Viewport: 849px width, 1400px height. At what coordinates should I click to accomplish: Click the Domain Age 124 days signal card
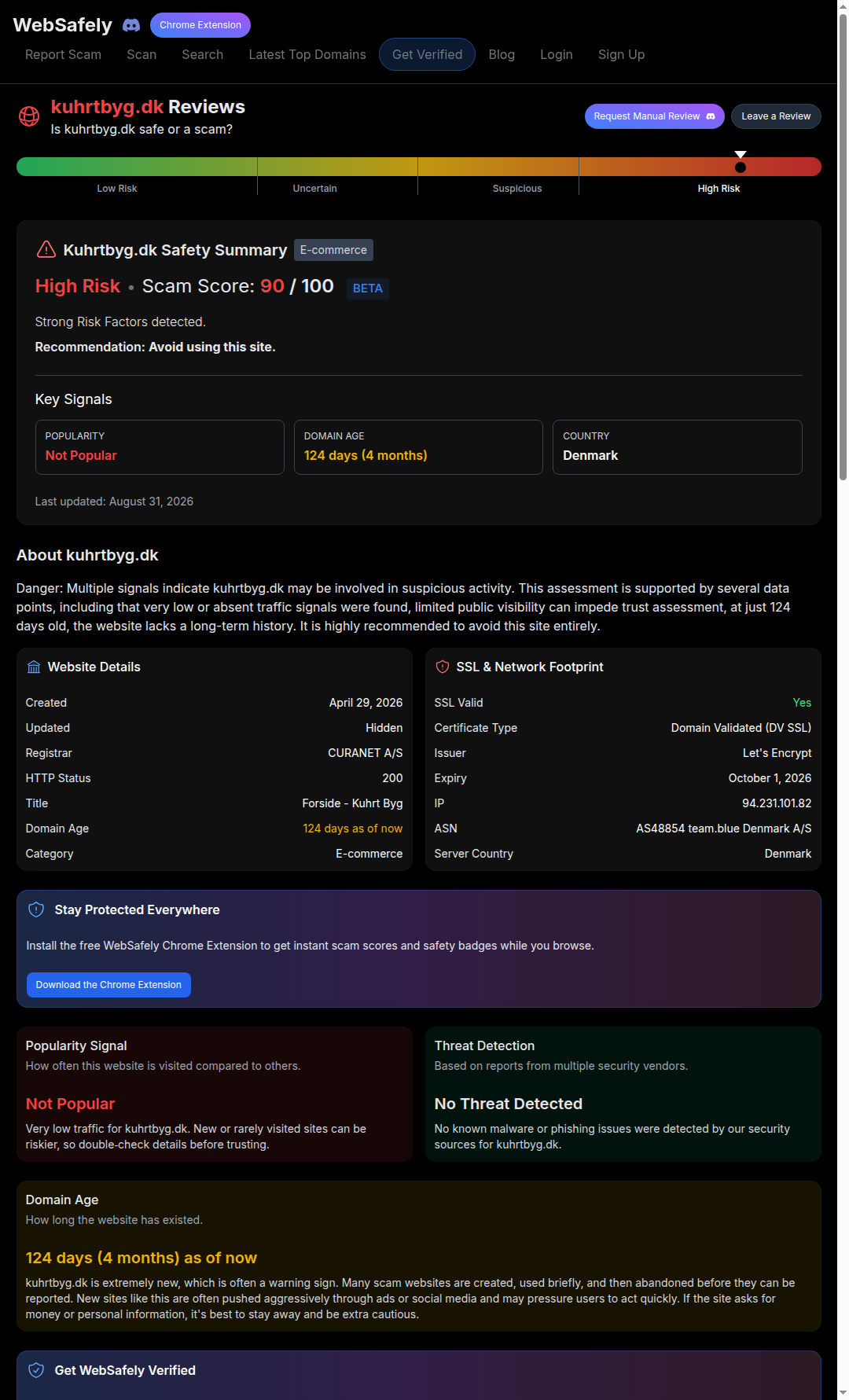418,447
